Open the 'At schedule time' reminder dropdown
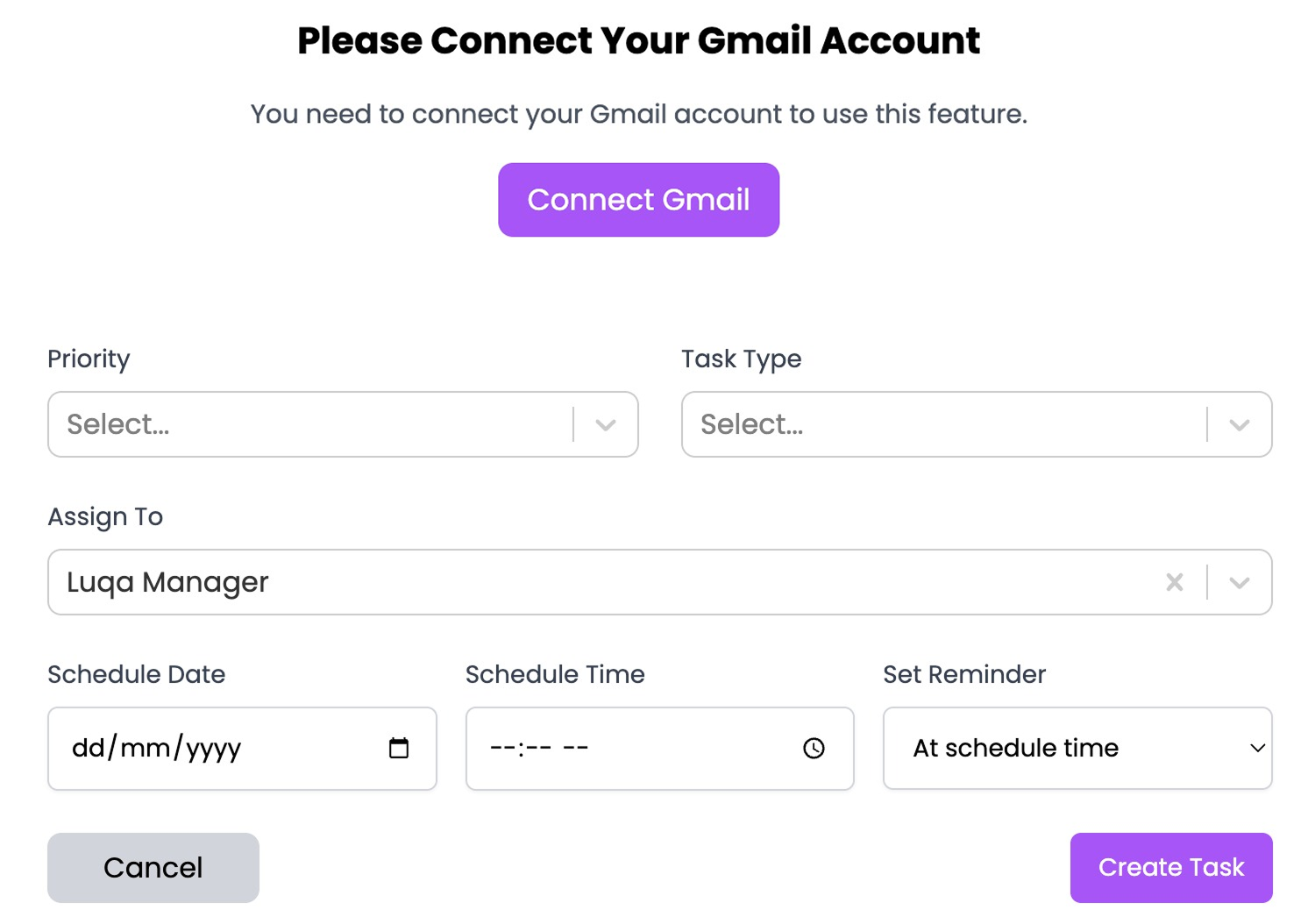This screenshot has height=924, width=1315. pyautogui.click(x=1077, y=749)
